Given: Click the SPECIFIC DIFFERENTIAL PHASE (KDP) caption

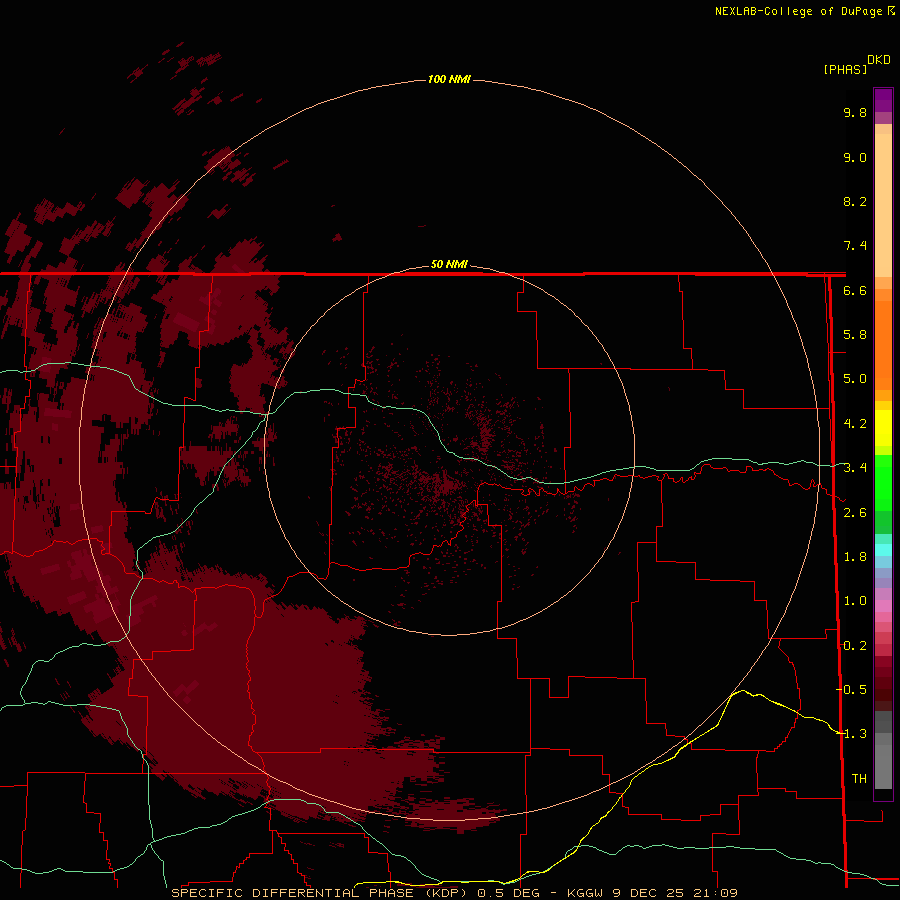Looking at the screenshot, I should 321,893.
